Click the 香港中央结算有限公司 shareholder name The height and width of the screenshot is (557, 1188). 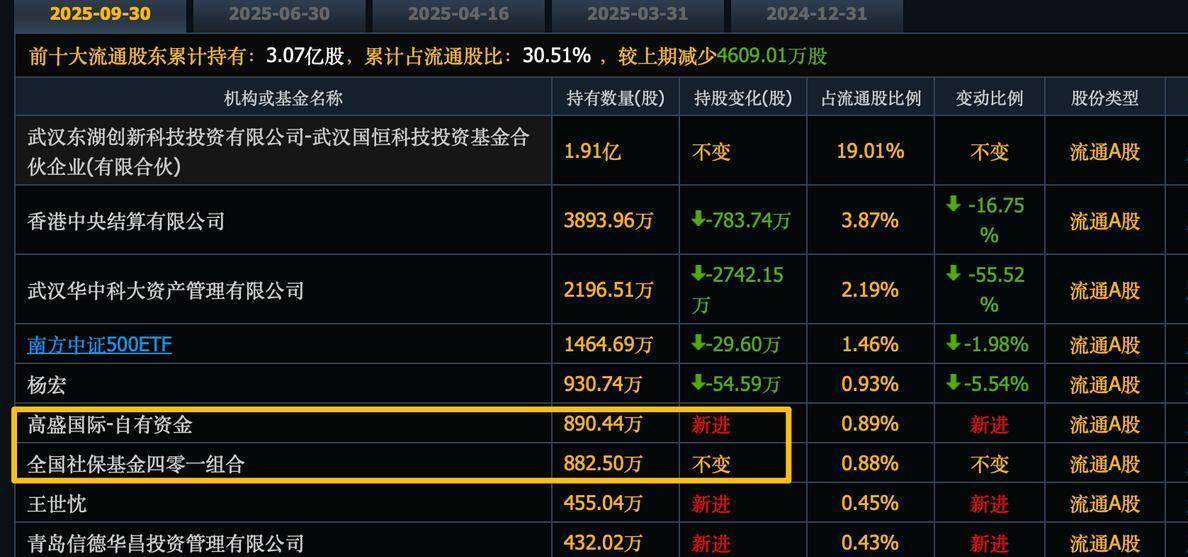126,221
